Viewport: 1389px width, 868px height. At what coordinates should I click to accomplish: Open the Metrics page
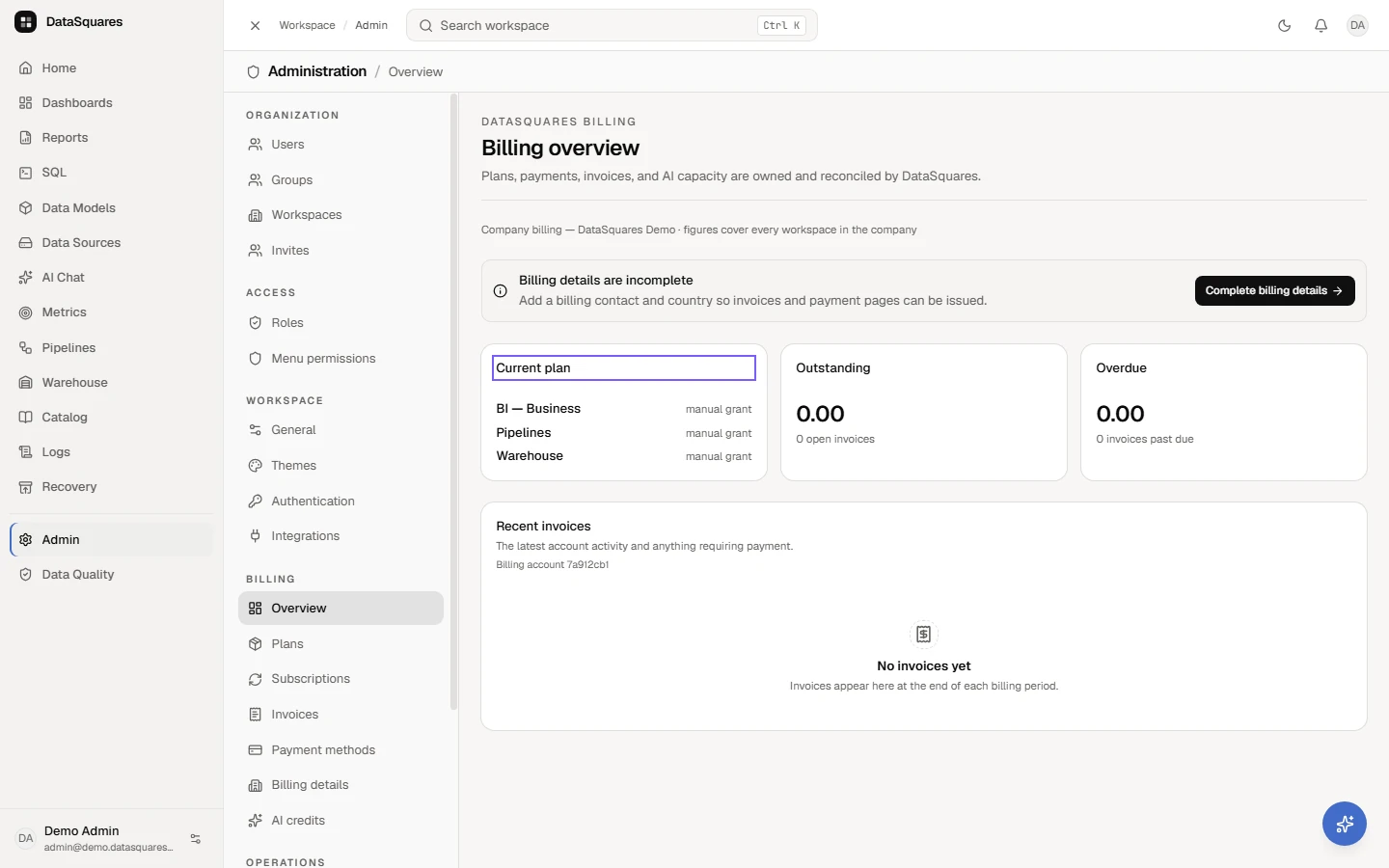pos(111,312)
